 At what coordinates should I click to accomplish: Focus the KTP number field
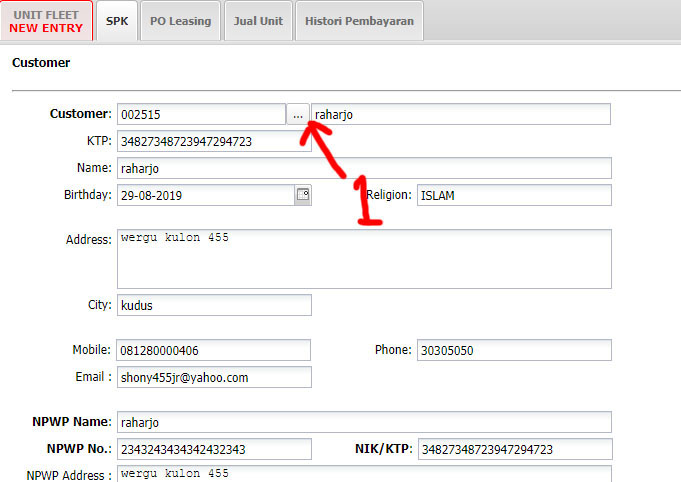pos(214,141)
